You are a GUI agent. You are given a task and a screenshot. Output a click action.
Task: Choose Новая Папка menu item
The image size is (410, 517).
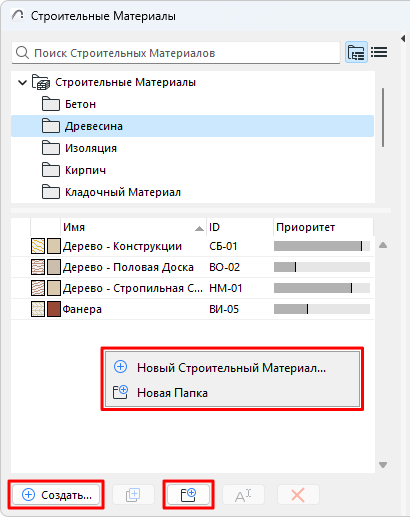point(232,393)
